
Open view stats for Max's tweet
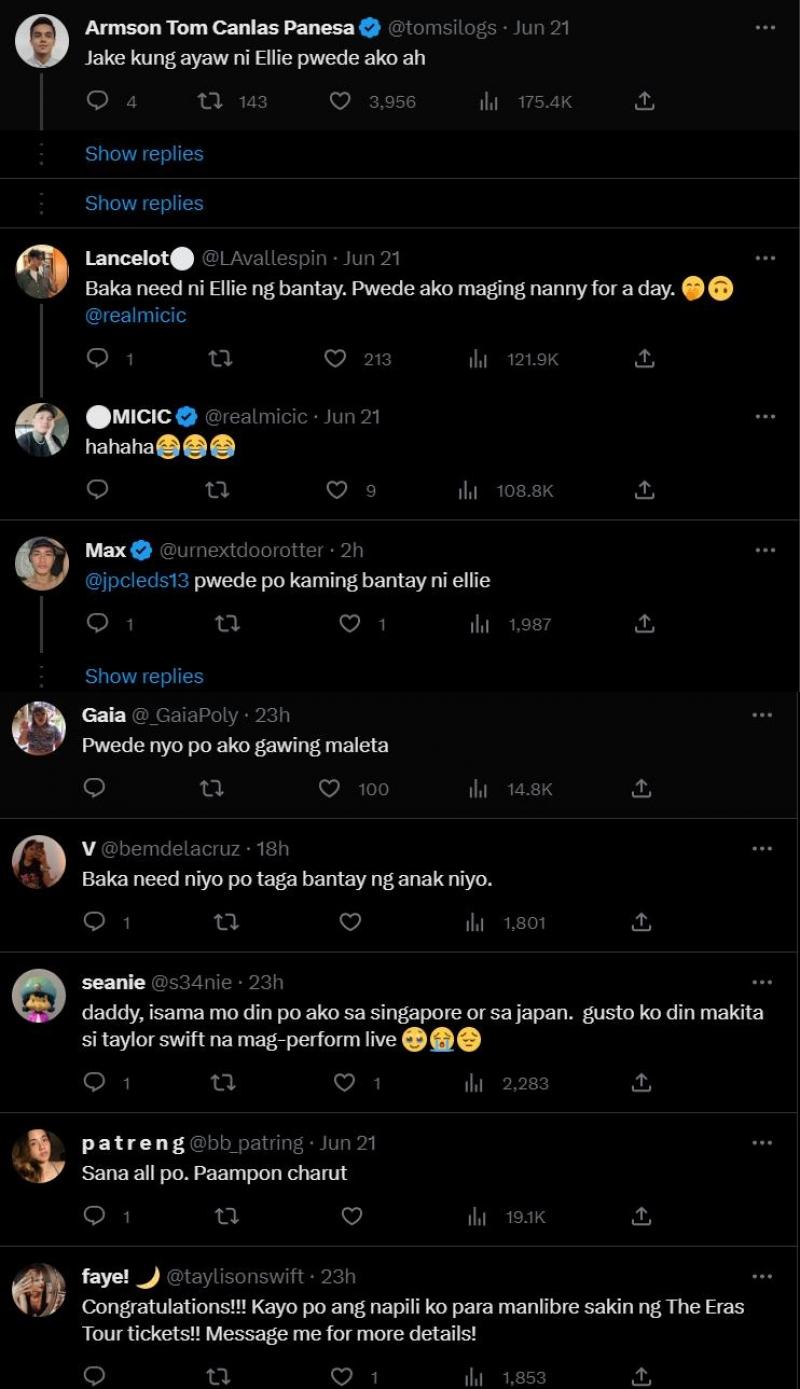[479, 624]
